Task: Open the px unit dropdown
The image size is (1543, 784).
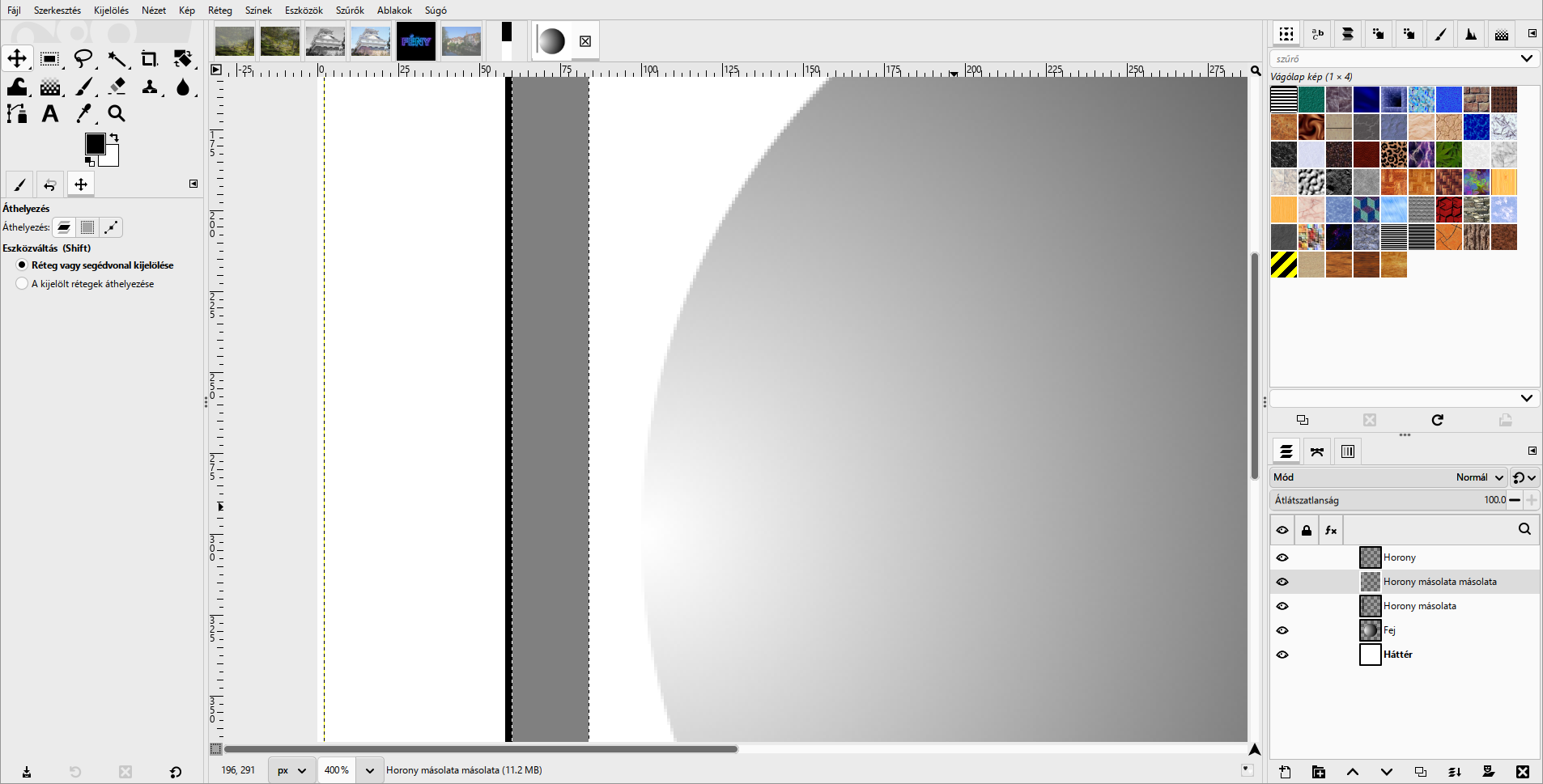Action: click(291, 770)
